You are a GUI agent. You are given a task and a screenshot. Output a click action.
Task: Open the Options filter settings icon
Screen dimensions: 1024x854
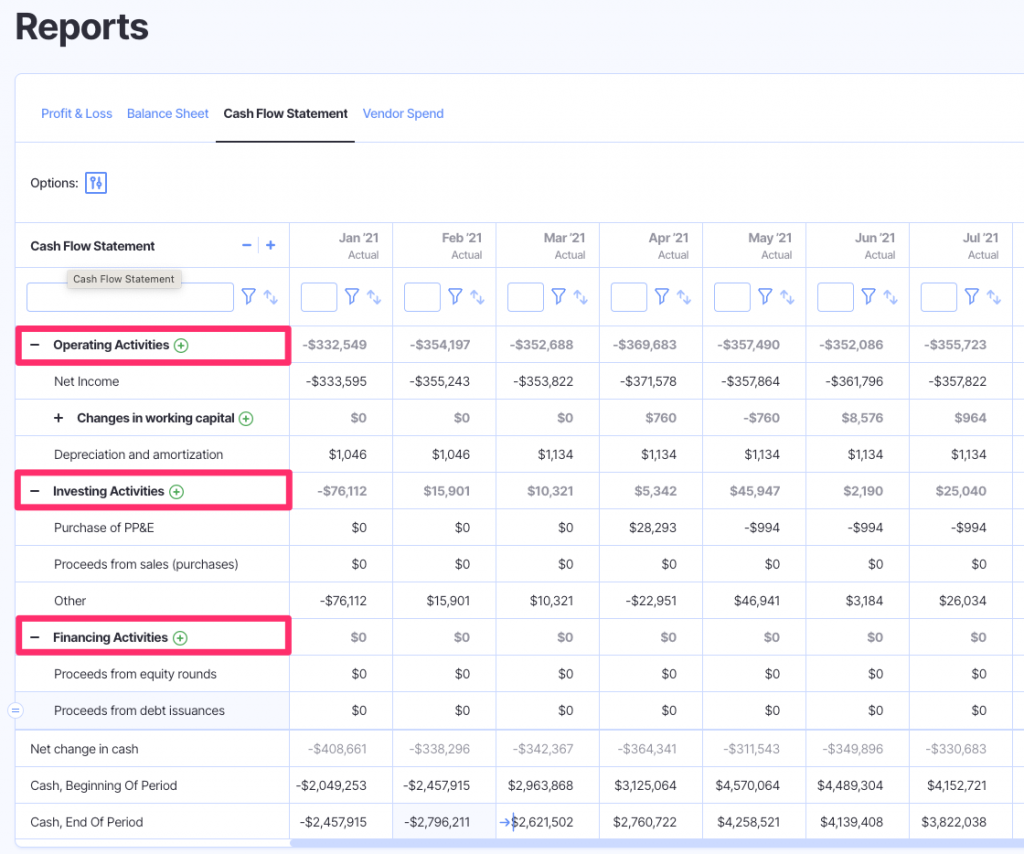[x=95, y=182]
